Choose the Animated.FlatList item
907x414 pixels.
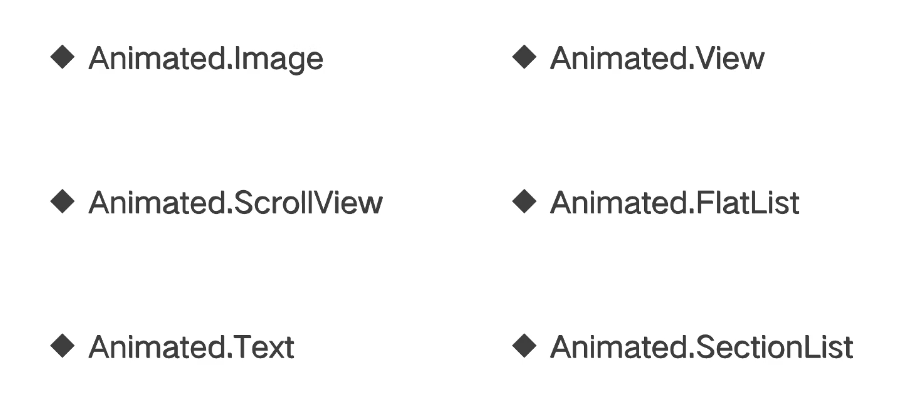click(x=674, y=203)
